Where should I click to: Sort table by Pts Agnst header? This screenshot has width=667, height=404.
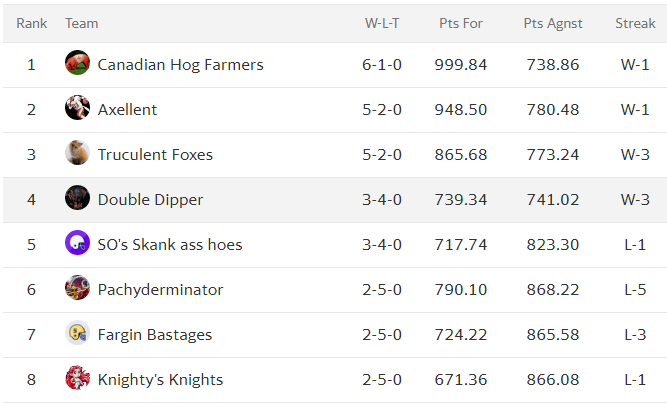[x=553, y=23]
